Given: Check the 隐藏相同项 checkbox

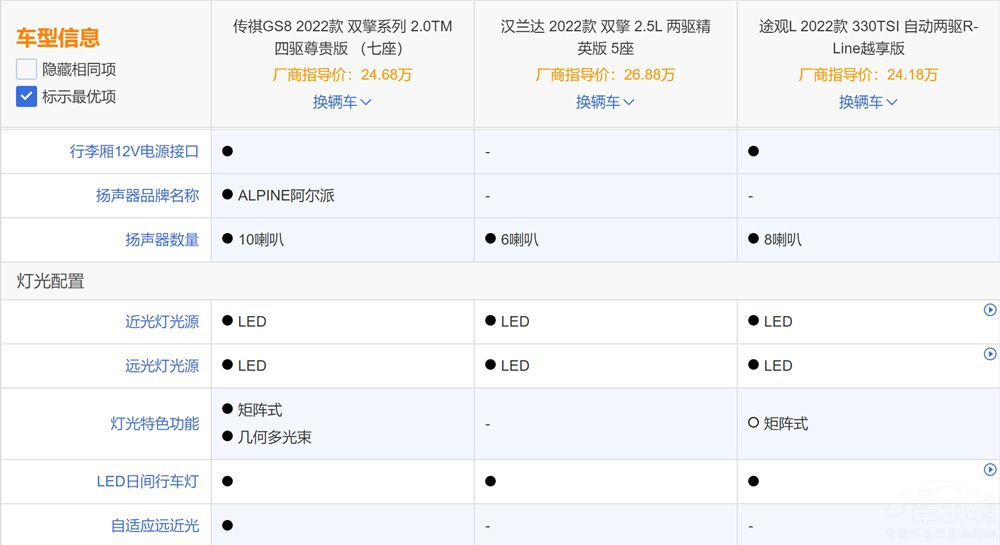Looking at the screenshot, I should tap(27, 70).
